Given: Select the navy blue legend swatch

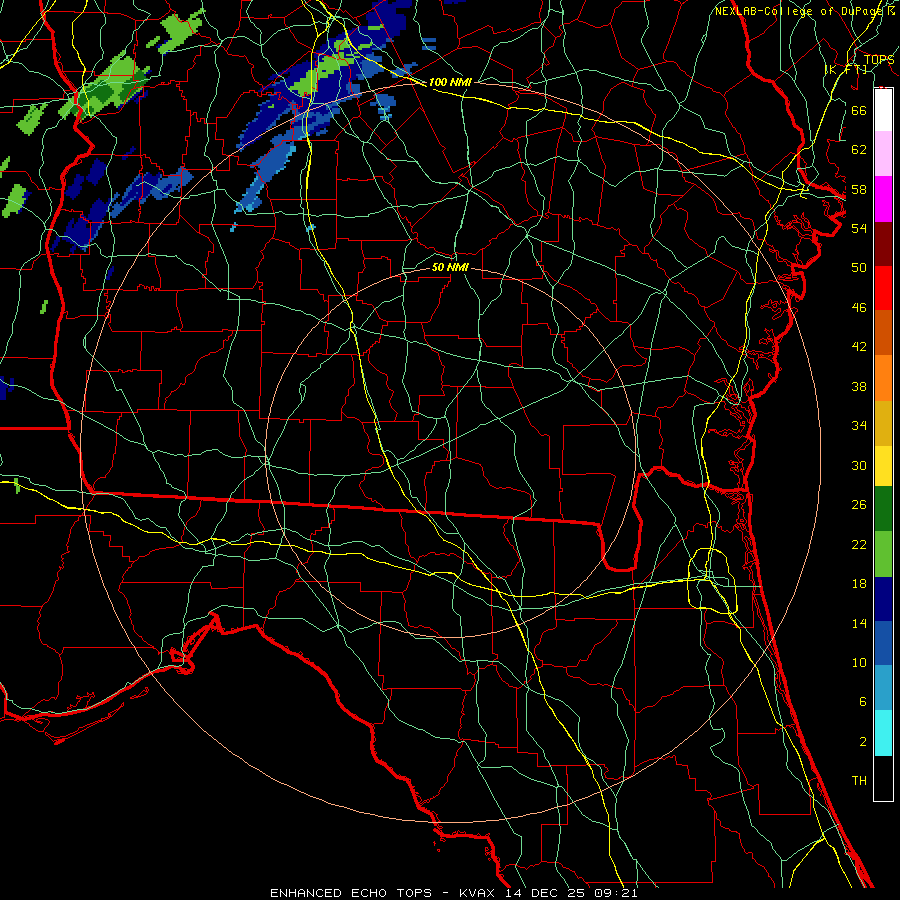Looking at the screenshot, I should pos(883,599).
